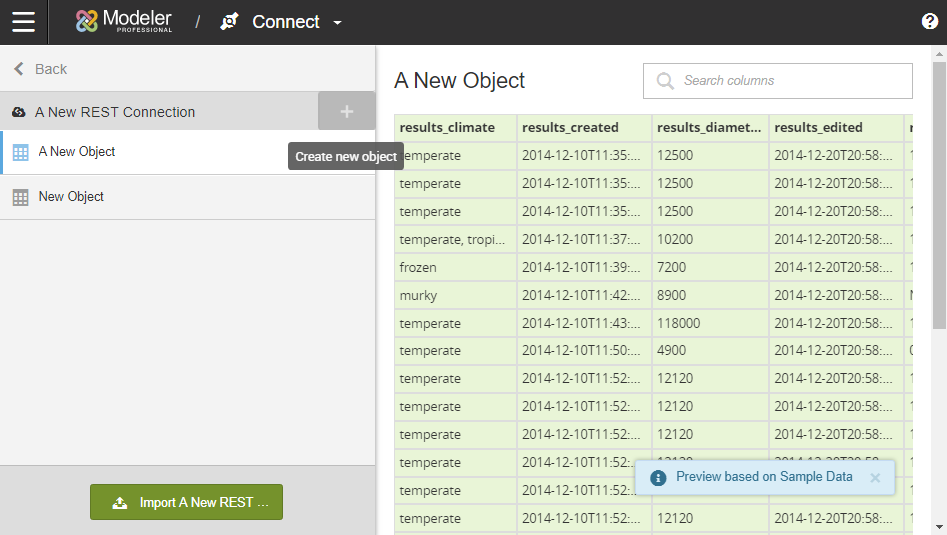
Task: Click the Modeler Professional logo
Action: point(124,22)
